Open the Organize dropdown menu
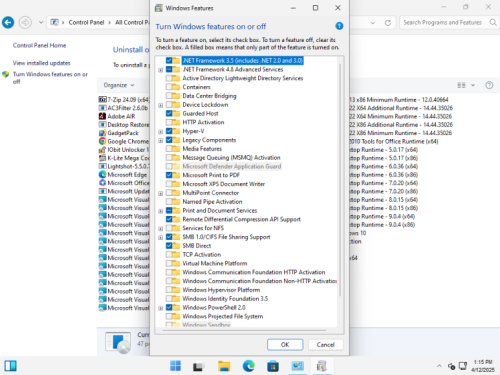The image size is (500, 375). 119,85
